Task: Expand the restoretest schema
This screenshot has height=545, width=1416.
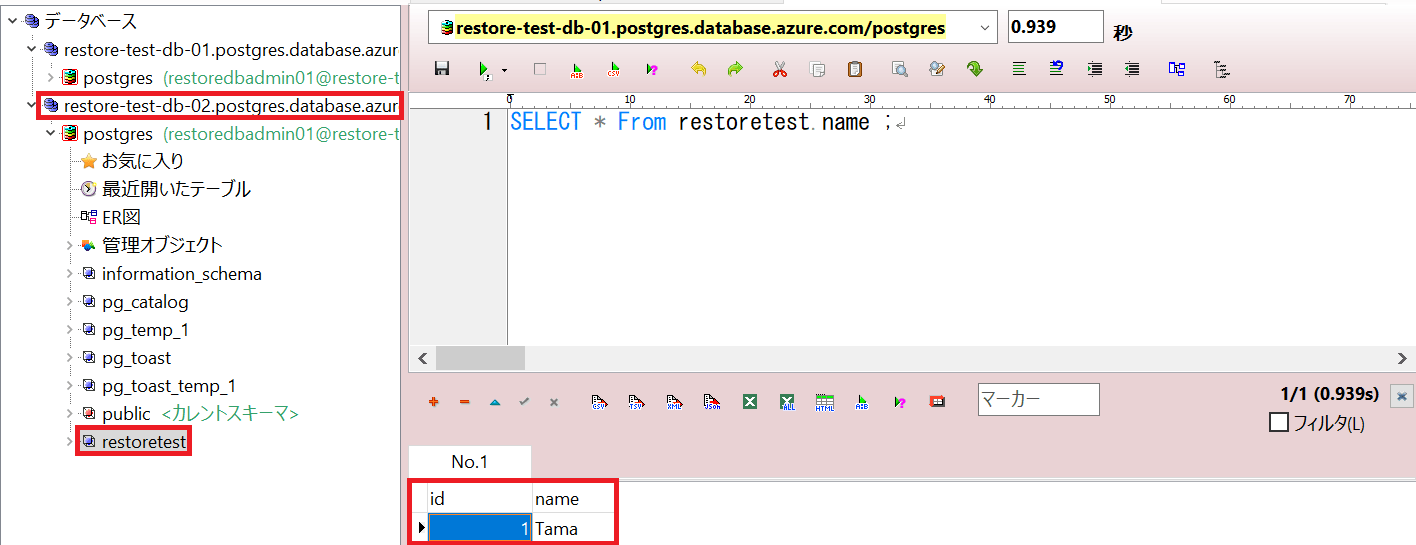Action: 70,441
